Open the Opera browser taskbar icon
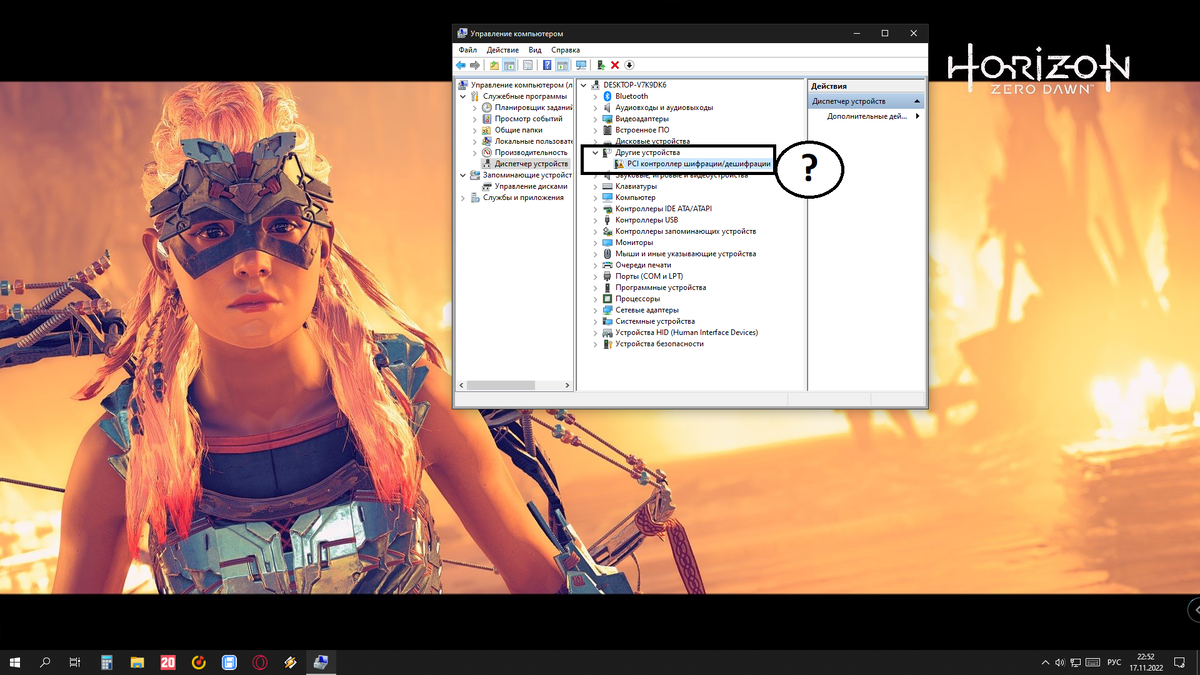The height and width of the screenshot is (675, 1200). coord(260,662)
